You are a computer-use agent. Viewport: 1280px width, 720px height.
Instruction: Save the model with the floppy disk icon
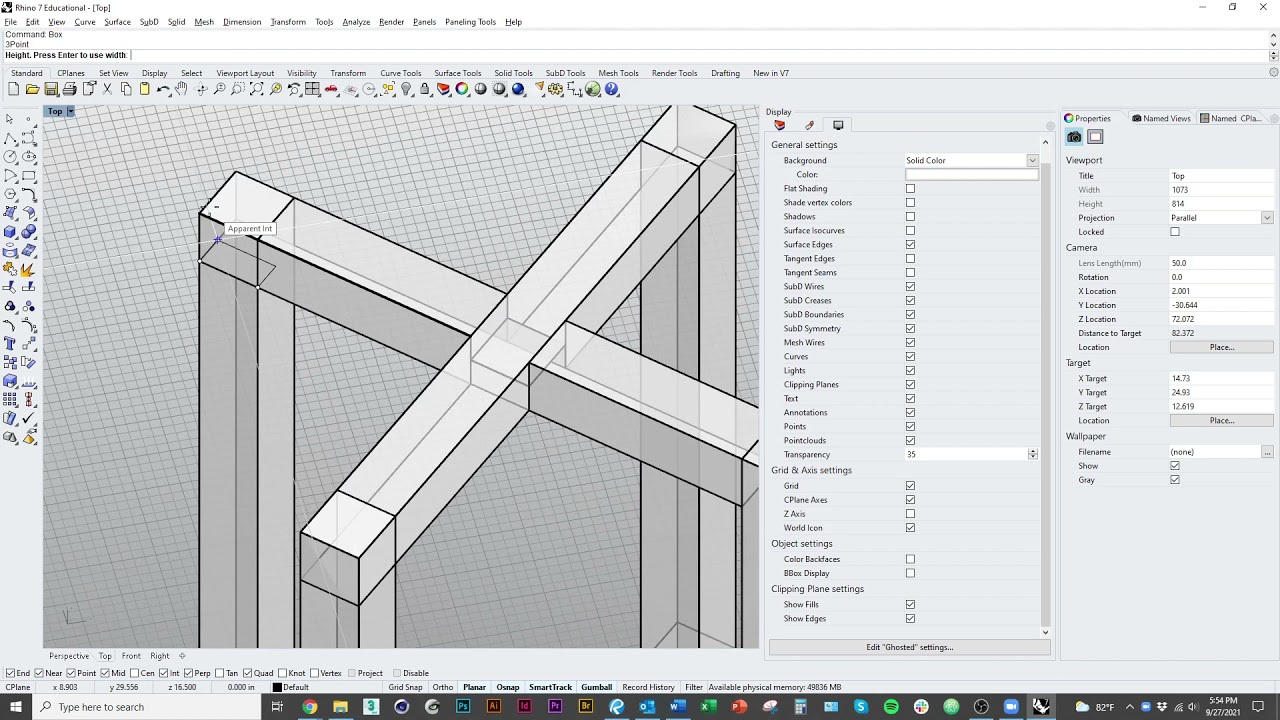tap(51, 89)
